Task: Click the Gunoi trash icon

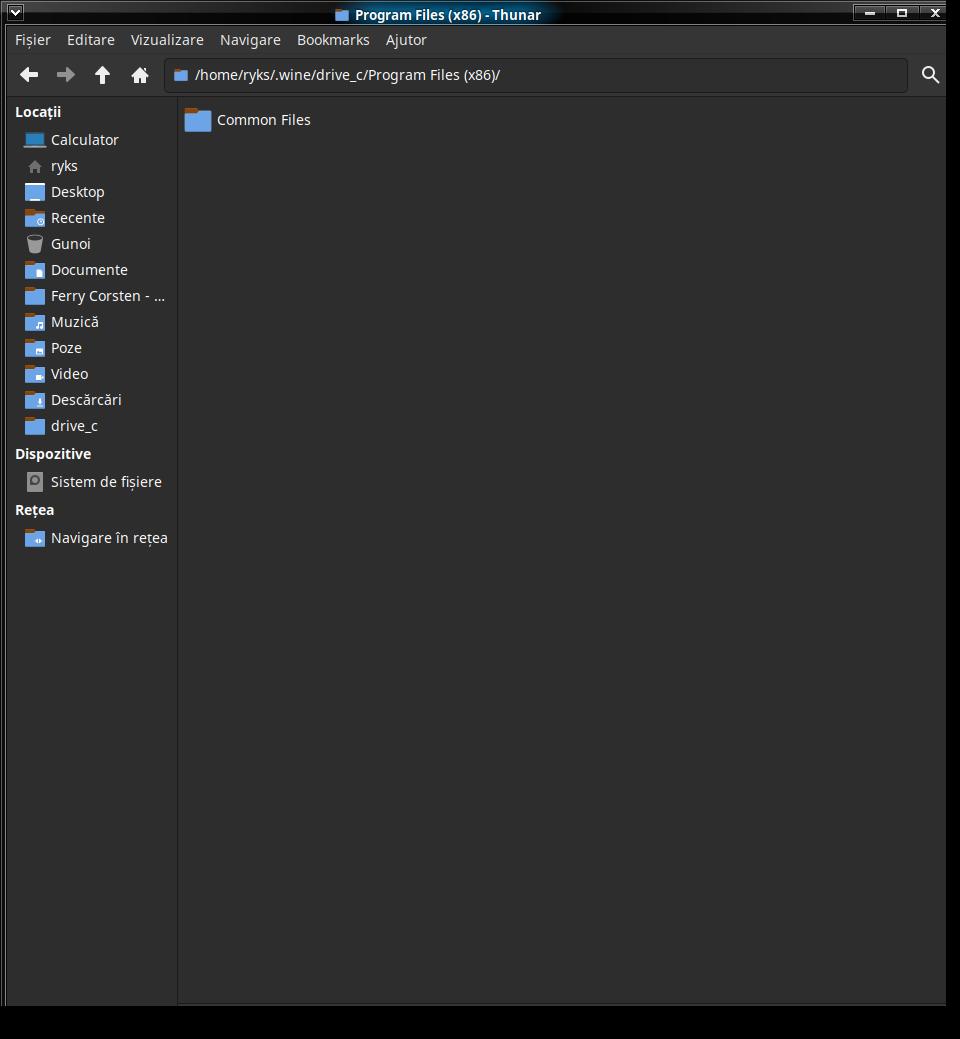Action: (34, 244)
